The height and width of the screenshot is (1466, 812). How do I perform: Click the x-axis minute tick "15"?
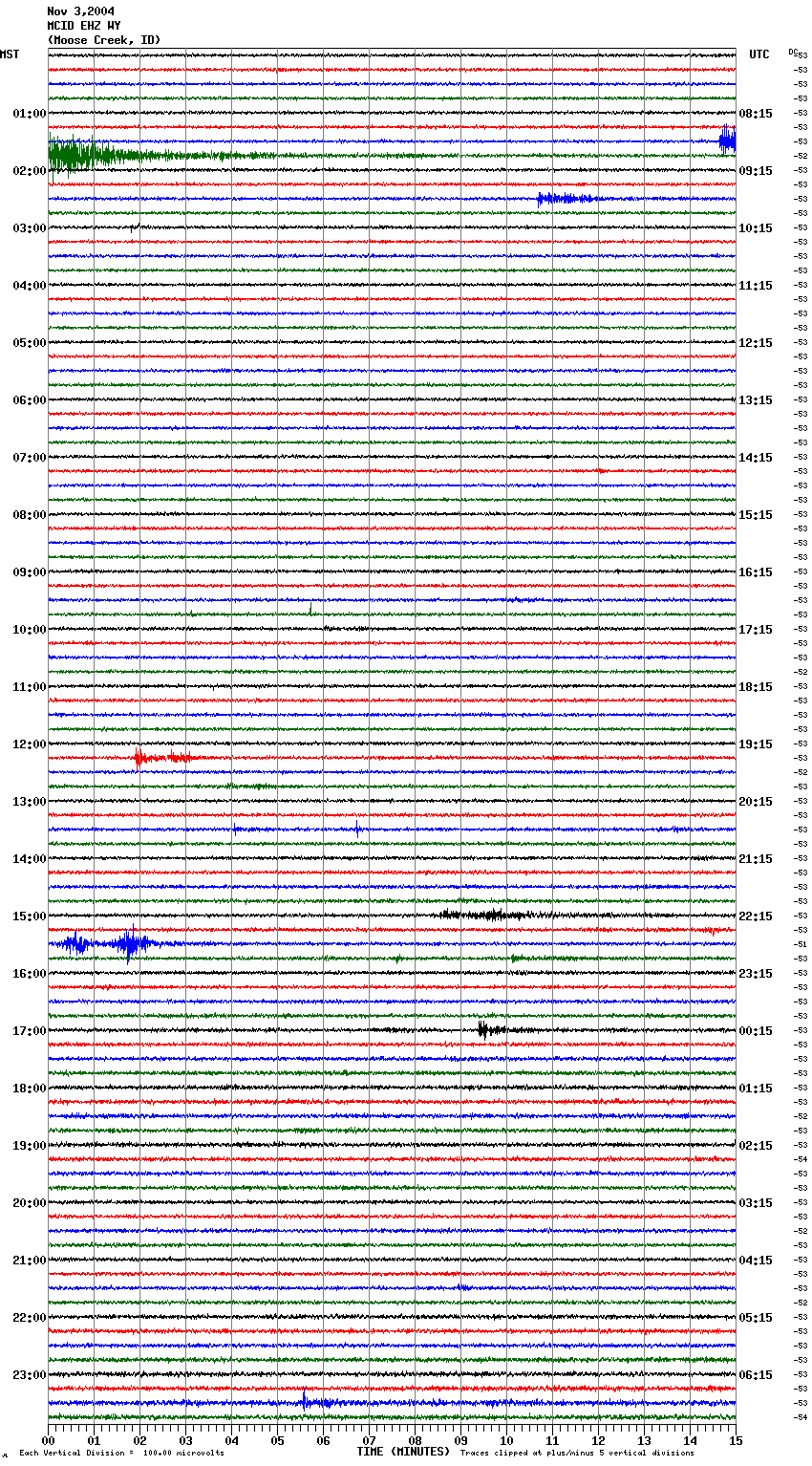pyautogui.click(x=736, y=1440)
